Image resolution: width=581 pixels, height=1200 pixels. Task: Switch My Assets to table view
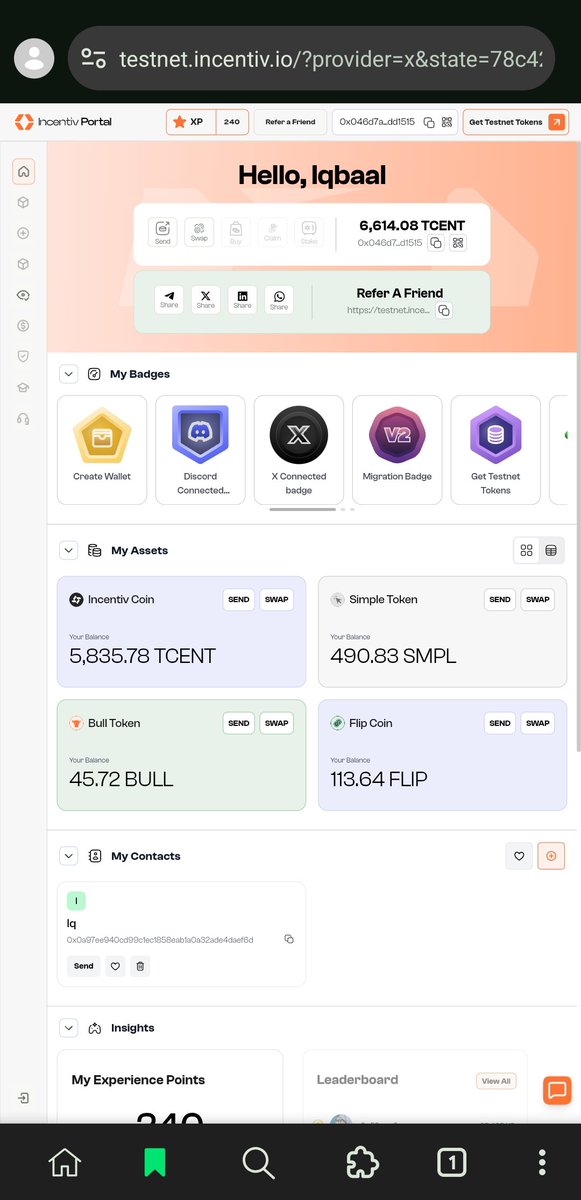point(551,550)
